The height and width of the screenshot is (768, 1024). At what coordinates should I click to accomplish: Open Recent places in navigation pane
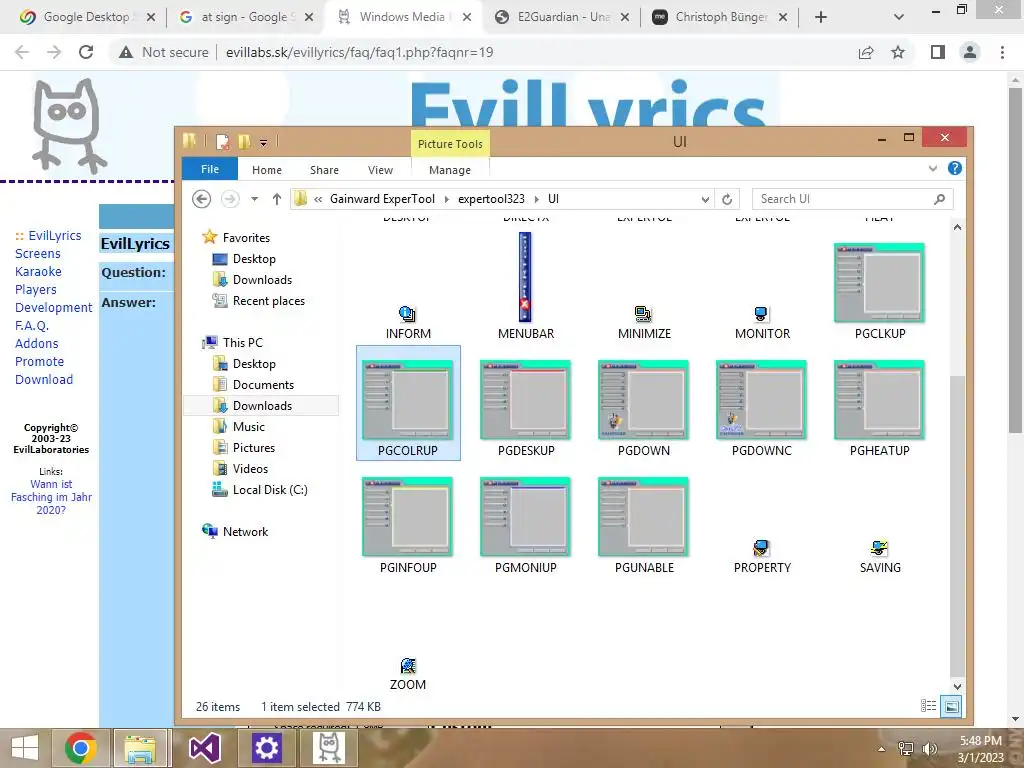point(268,300)
